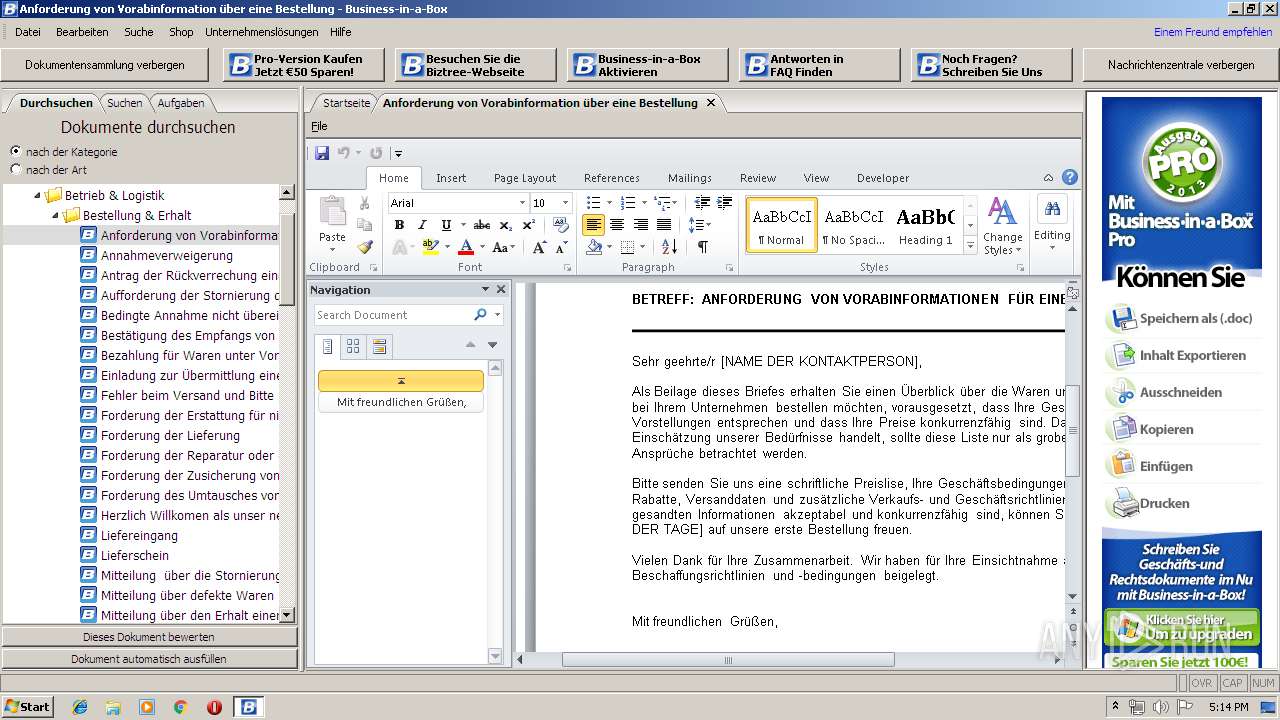1280x720 pixels.
Task: Select the Format Painter brush
Action: click(364, 247)
